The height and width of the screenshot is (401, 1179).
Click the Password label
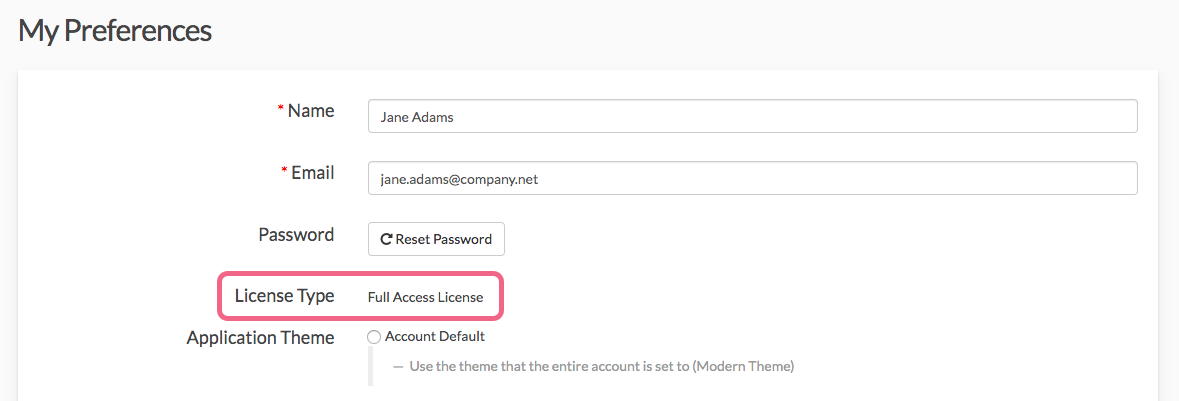(x=296, y=235)
